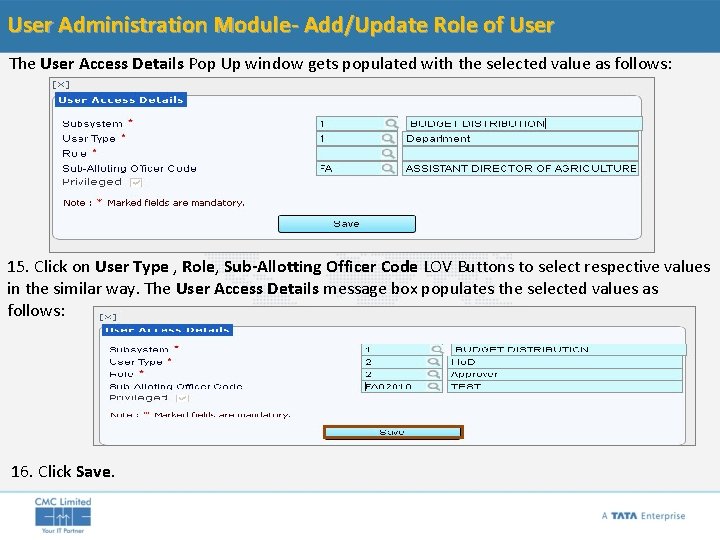
Task: Click BUDGET DISTRIBUTION field in upper dialog
Action: coord(524,124)
